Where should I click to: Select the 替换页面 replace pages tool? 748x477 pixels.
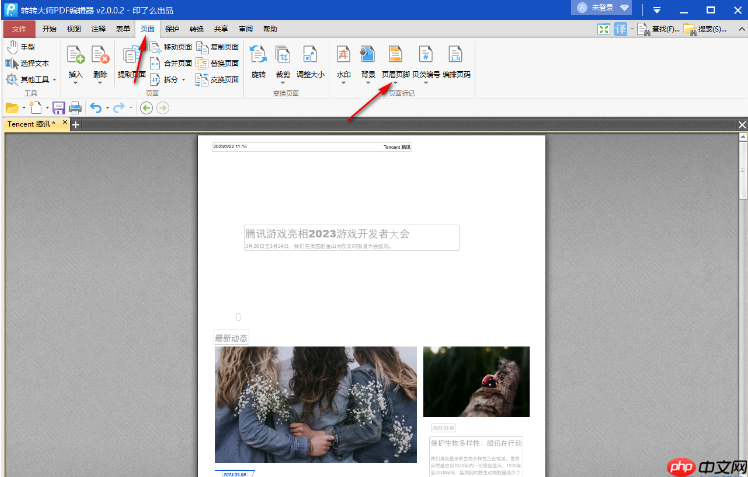click(218, 63)
